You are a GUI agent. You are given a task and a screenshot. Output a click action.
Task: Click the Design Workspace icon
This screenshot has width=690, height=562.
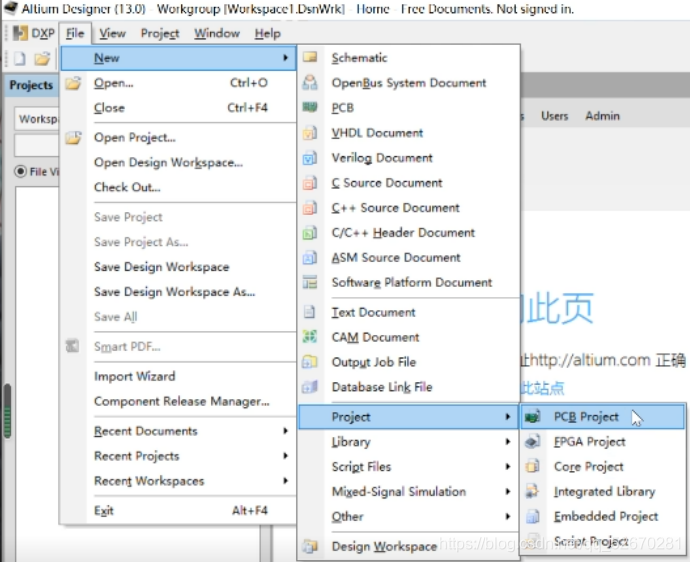tap(310, 546)
